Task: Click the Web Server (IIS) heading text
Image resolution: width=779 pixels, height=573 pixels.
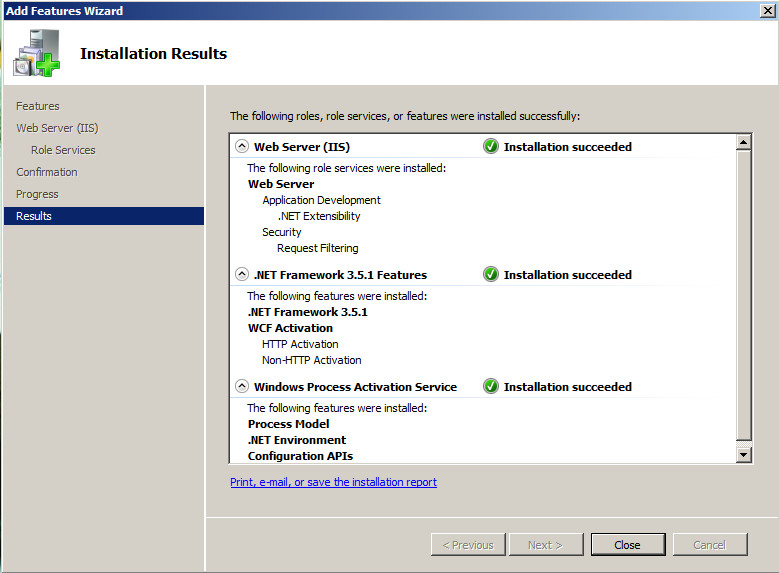Action: coord(302,147)
